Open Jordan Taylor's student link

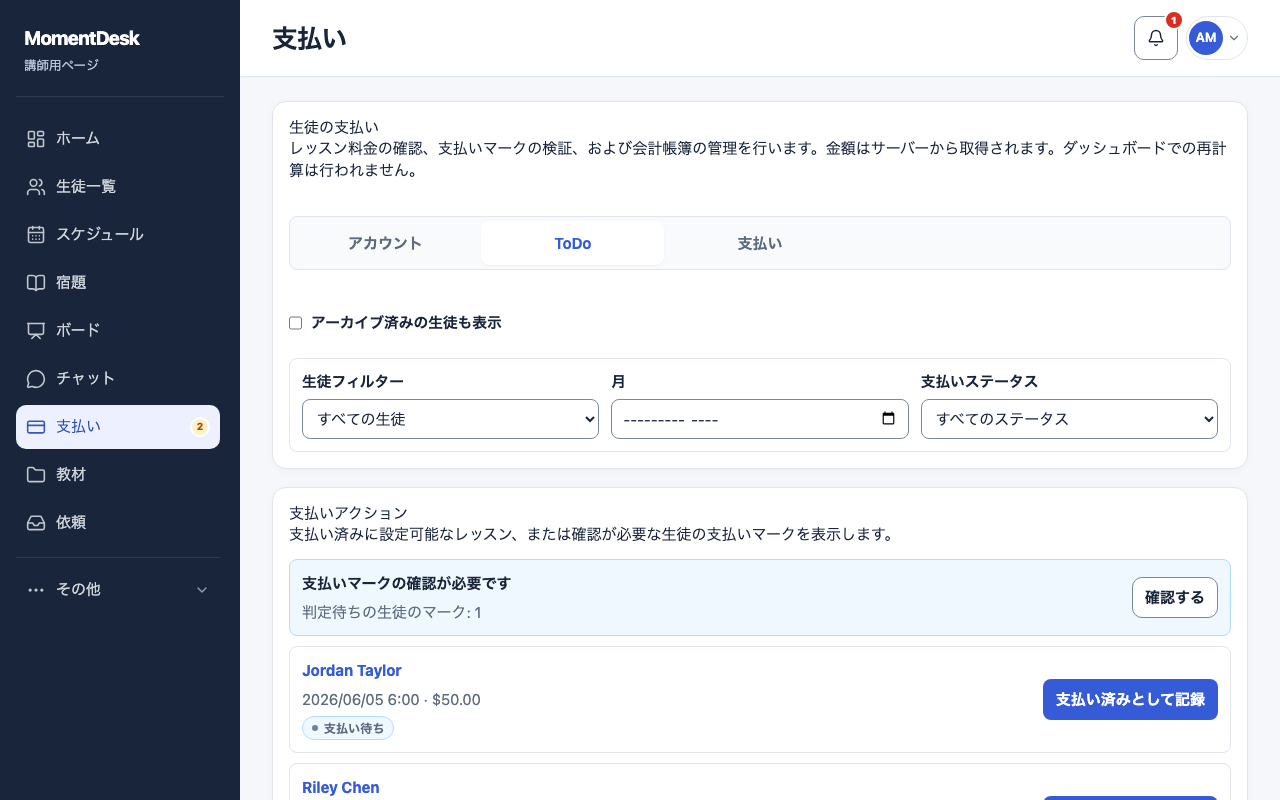click(x=352, y=671)
